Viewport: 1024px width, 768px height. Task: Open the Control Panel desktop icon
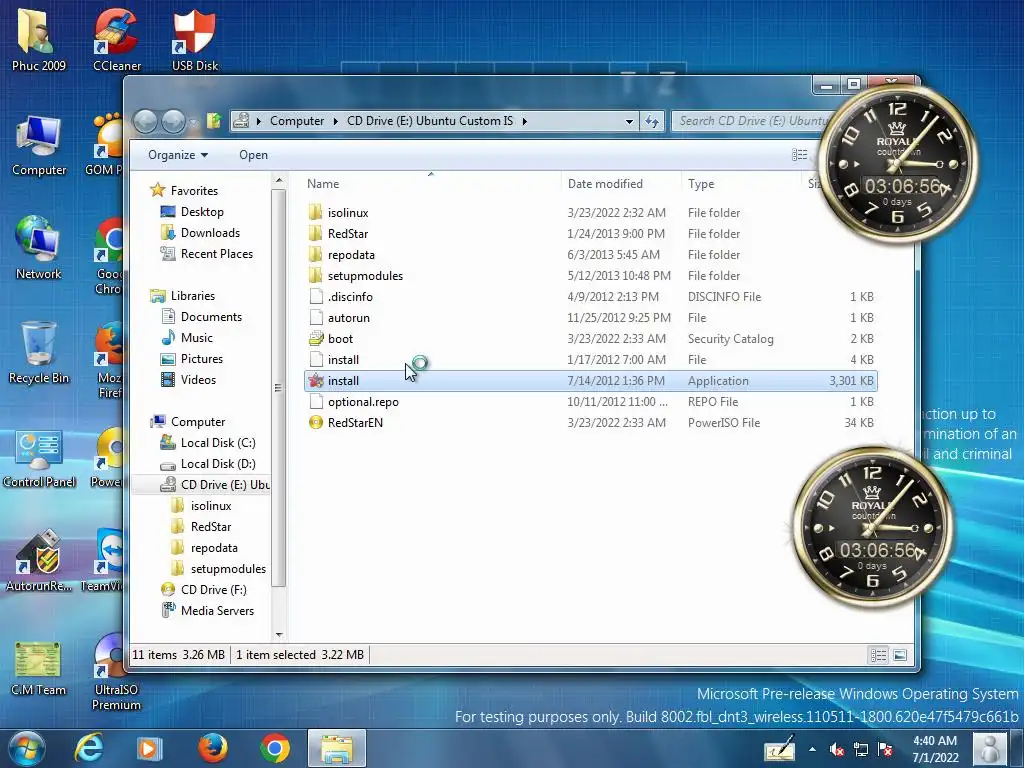tap(39, 457)
